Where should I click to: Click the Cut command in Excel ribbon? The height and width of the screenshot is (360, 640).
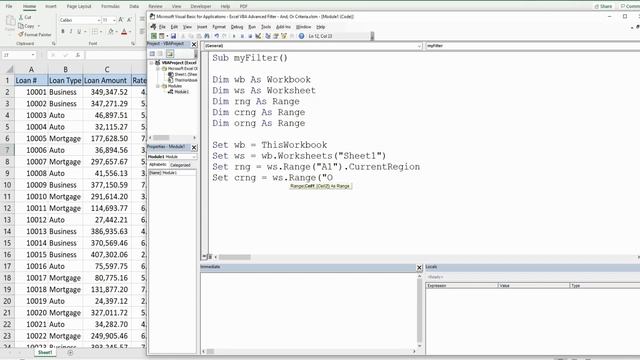point(25,17)
